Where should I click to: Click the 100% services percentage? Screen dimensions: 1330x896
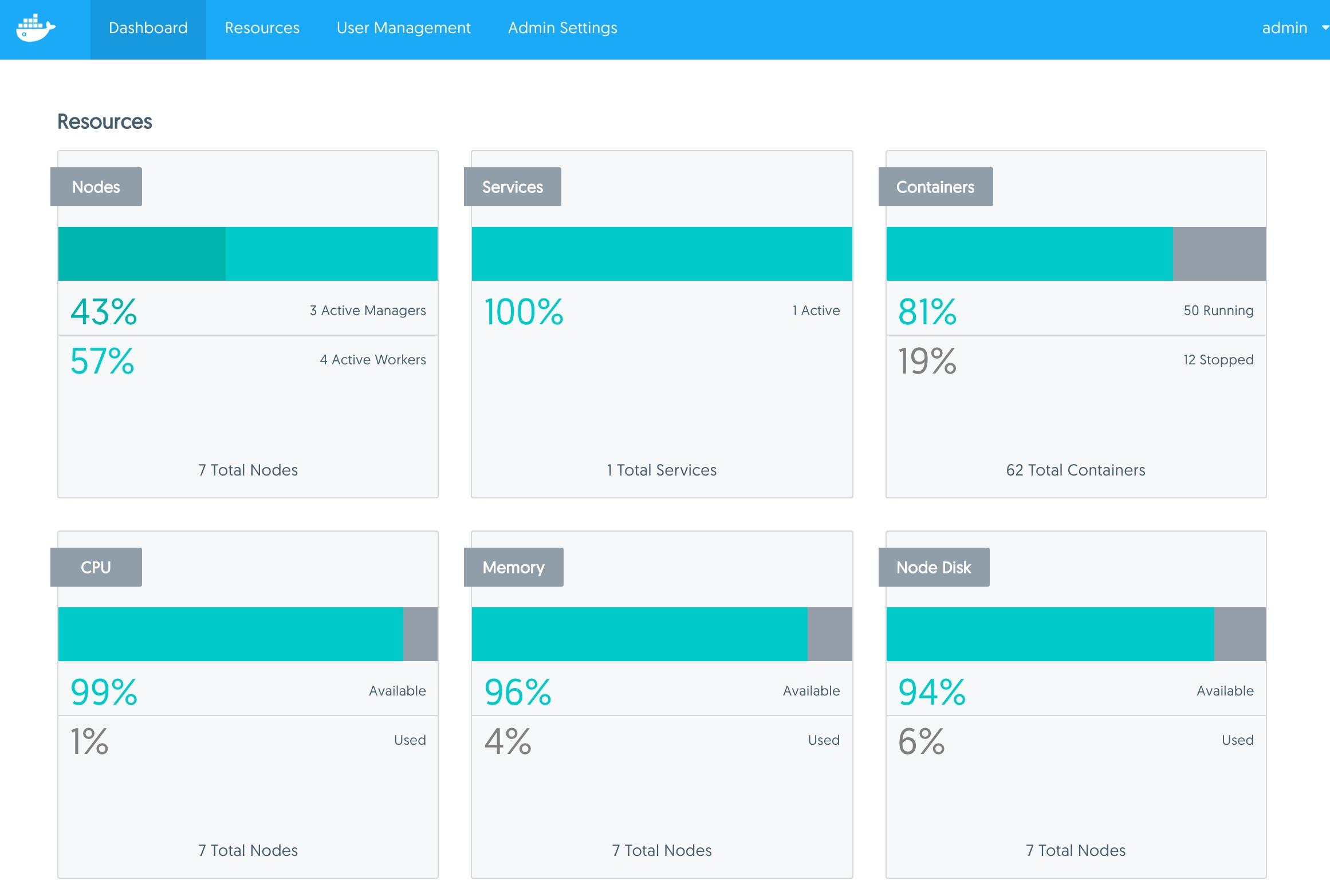(x=524, y=312)
